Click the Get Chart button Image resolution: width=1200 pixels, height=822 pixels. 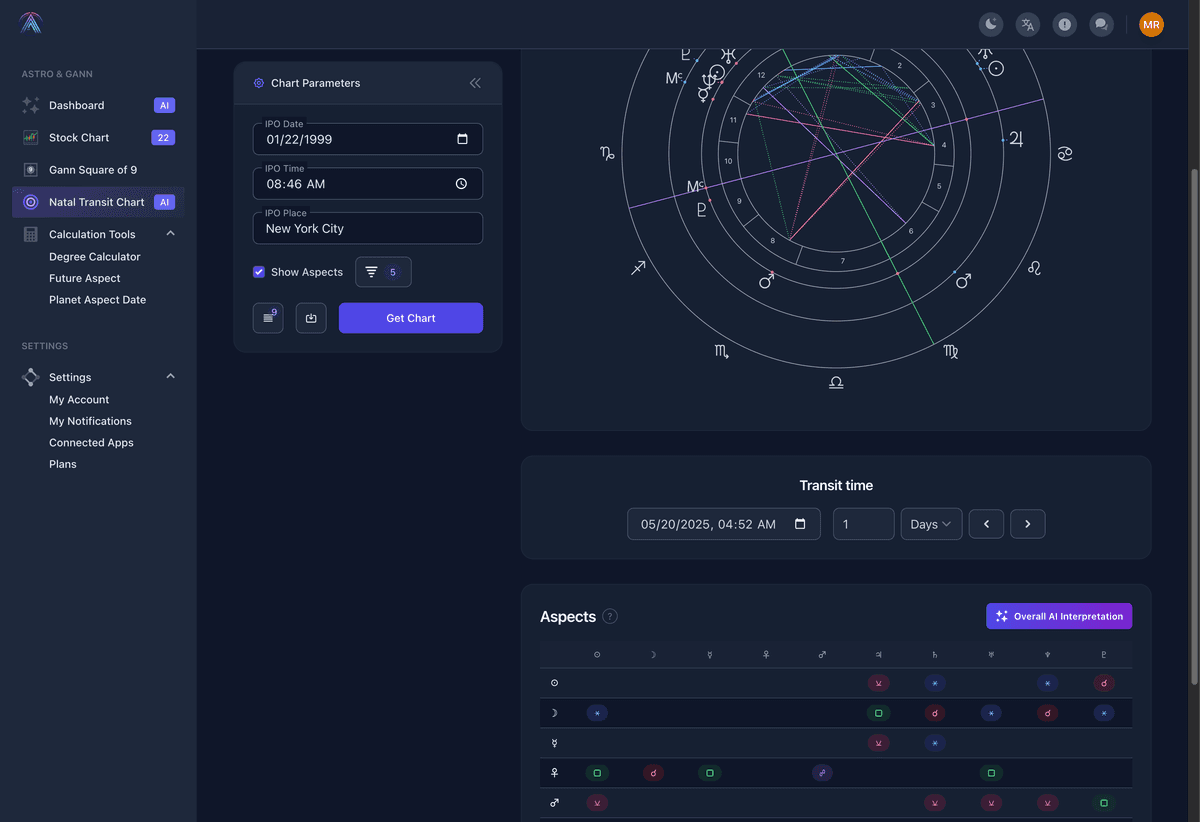(410, 317)
